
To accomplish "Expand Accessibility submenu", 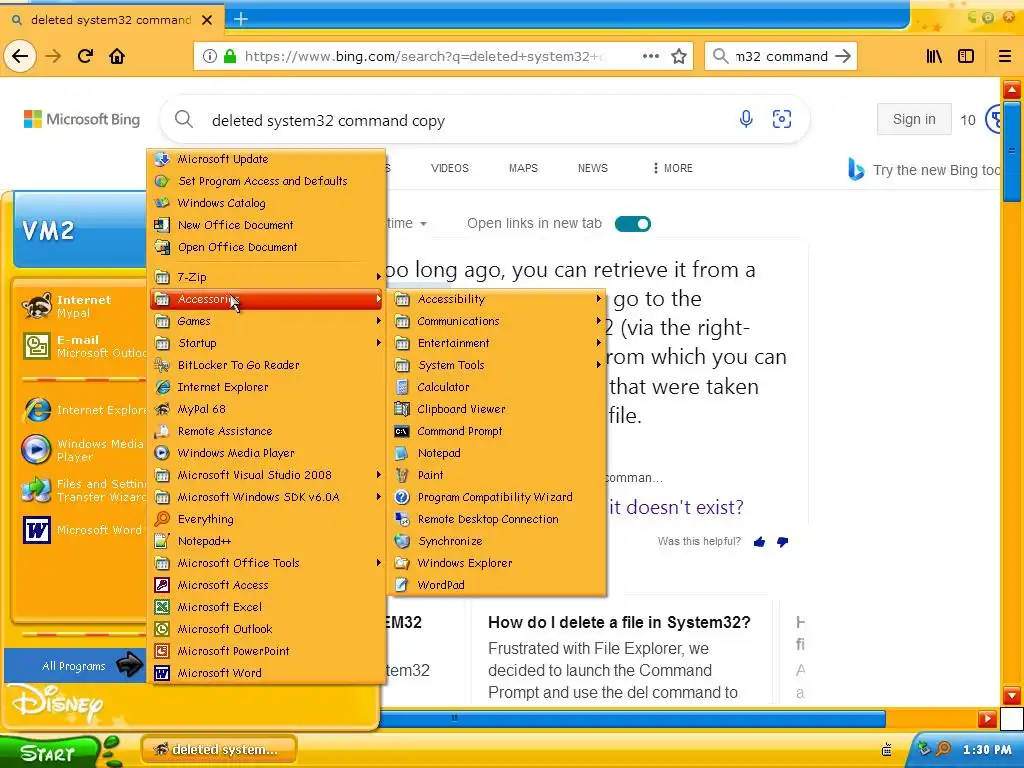I will (x=498, y=299).
